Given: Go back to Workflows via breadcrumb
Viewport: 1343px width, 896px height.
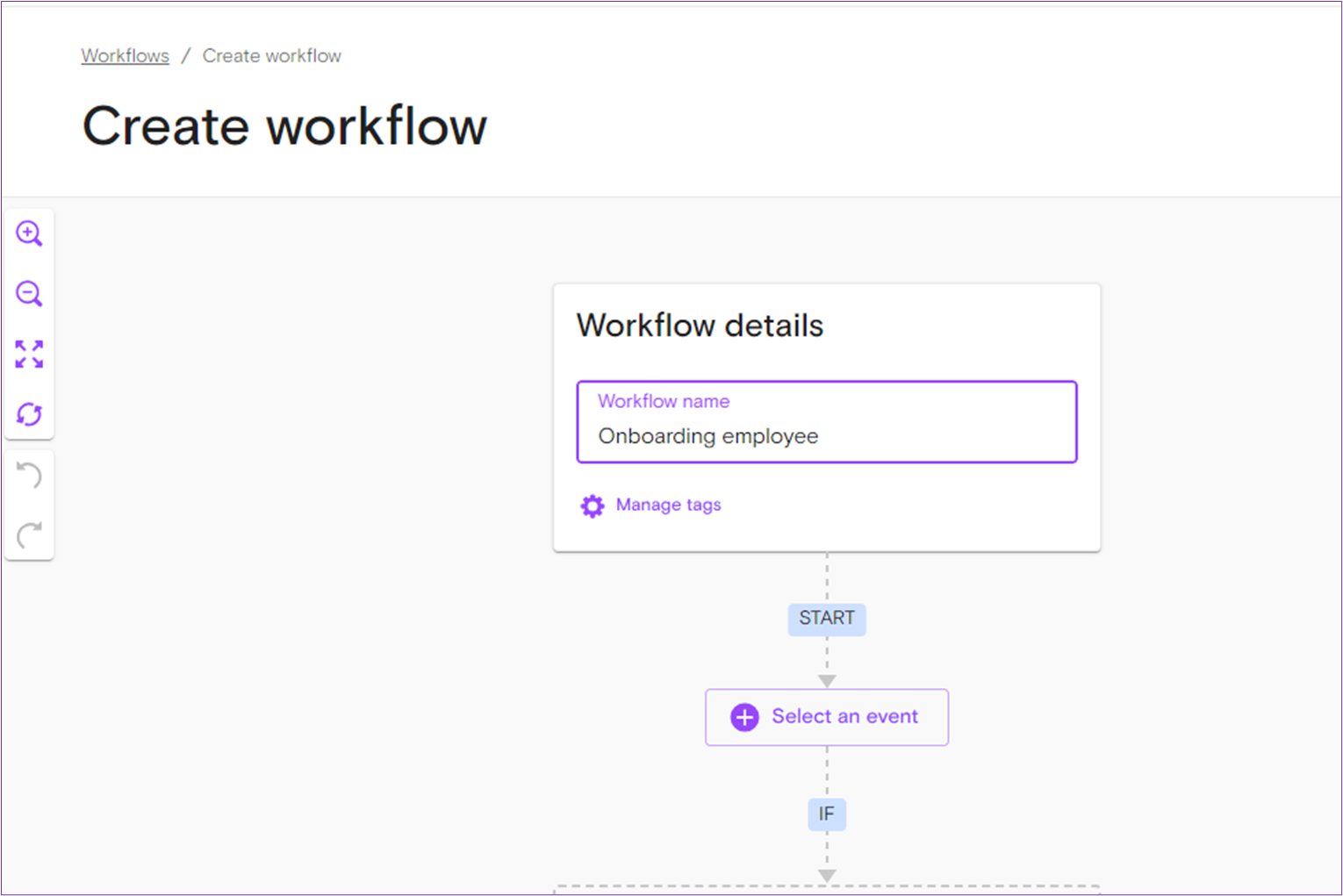Looking at the screenshot, I should pos(125,56).
